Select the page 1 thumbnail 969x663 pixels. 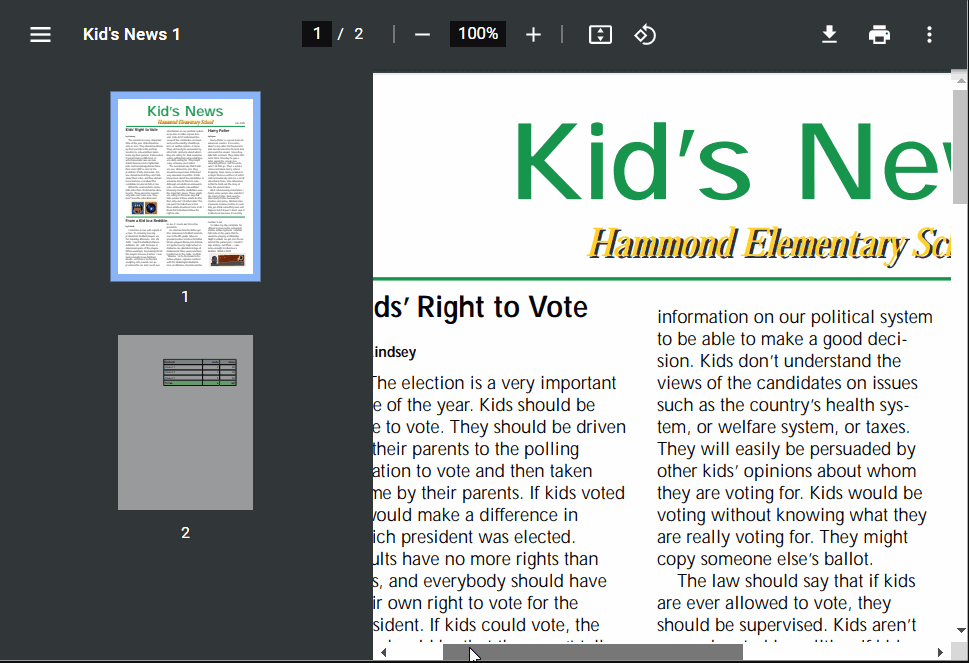coord(184,185)
